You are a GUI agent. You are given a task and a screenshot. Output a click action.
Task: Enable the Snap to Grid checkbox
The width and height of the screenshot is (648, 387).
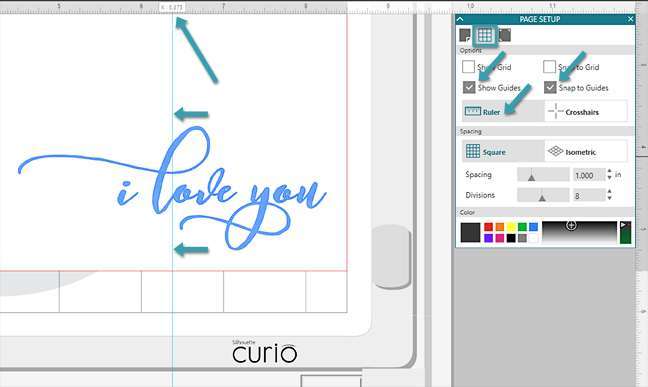click(x=549, y=67)
